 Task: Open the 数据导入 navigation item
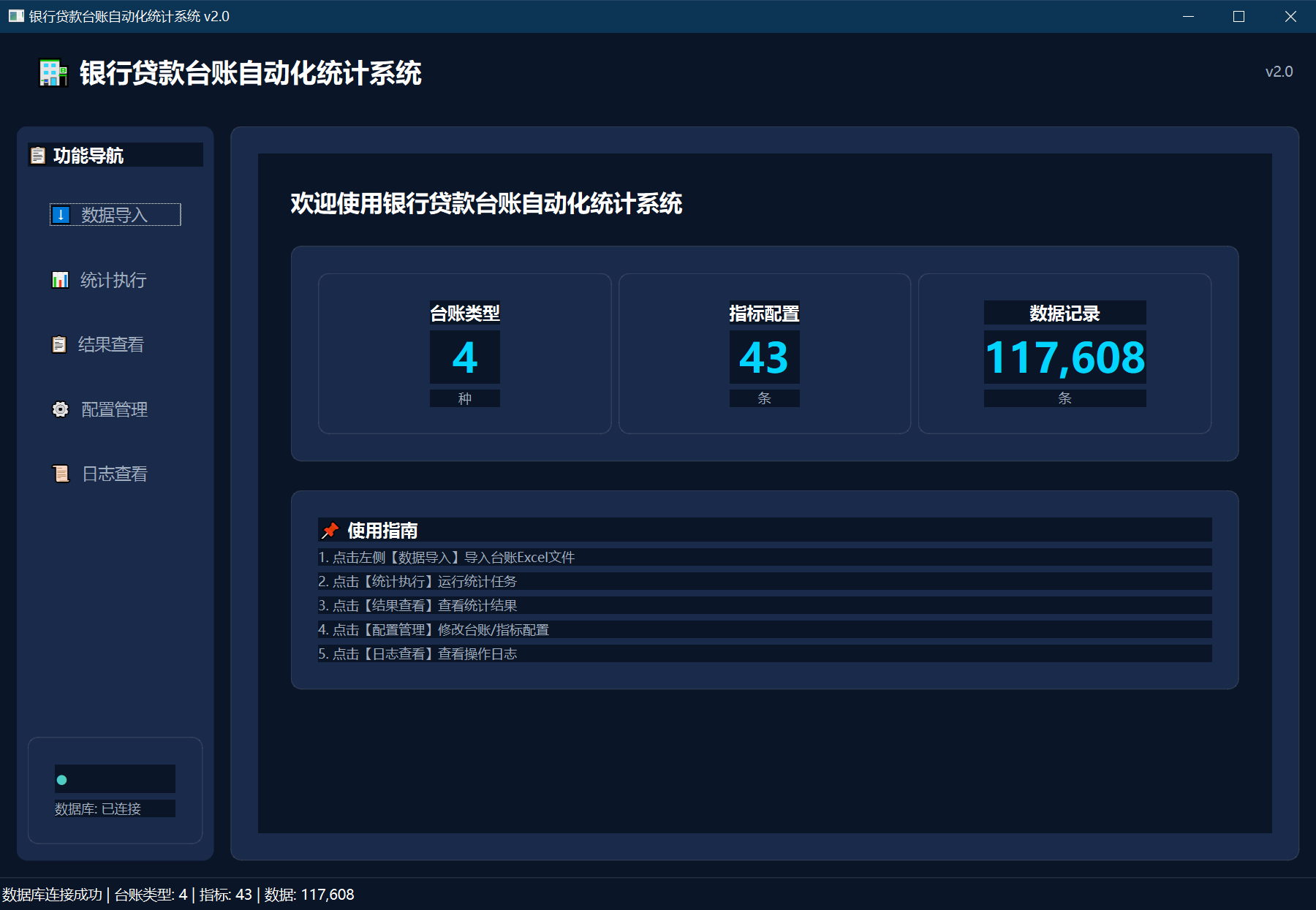point(115,215)
